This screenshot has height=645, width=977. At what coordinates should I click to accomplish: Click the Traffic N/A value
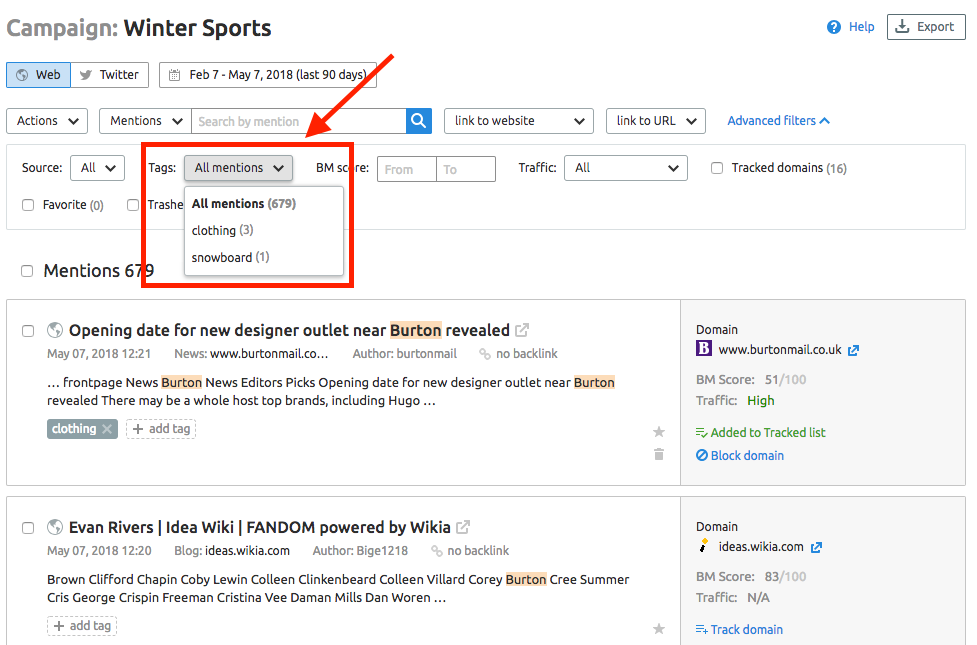758,598
